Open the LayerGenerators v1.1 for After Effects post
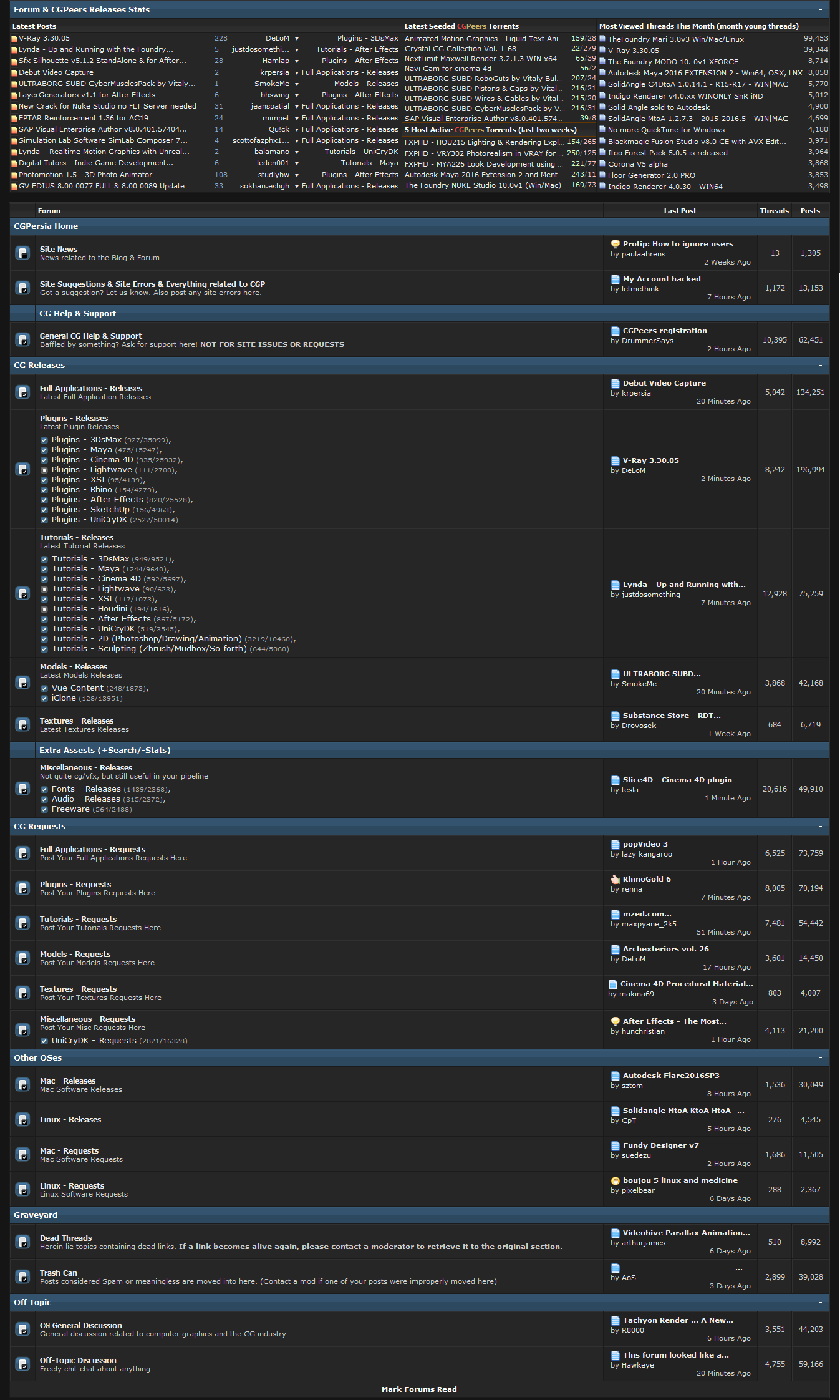Viewport: 840px width, 1400px height. (87, 95)
